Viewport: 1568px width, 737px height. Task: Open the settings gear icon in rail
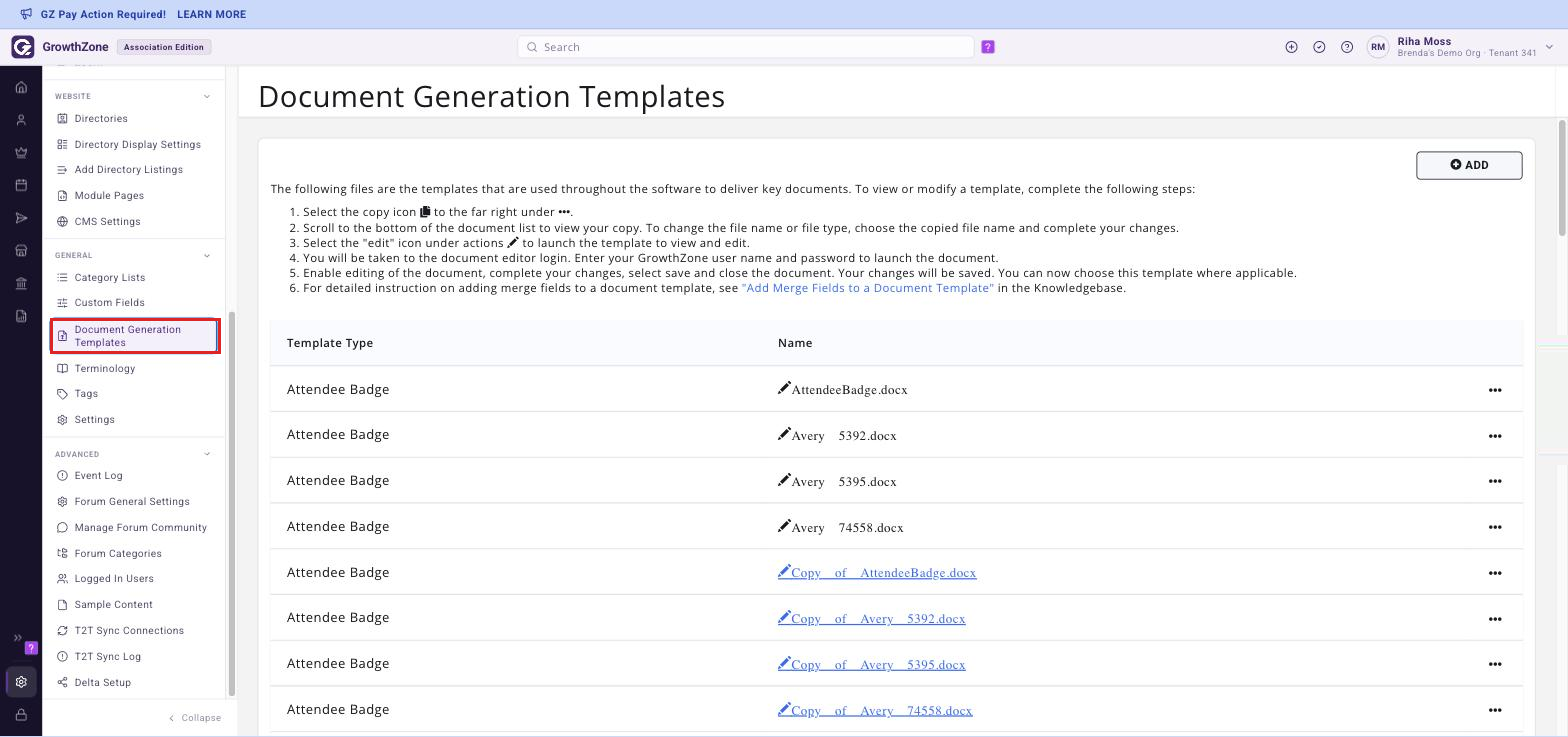tap(21, 682)
